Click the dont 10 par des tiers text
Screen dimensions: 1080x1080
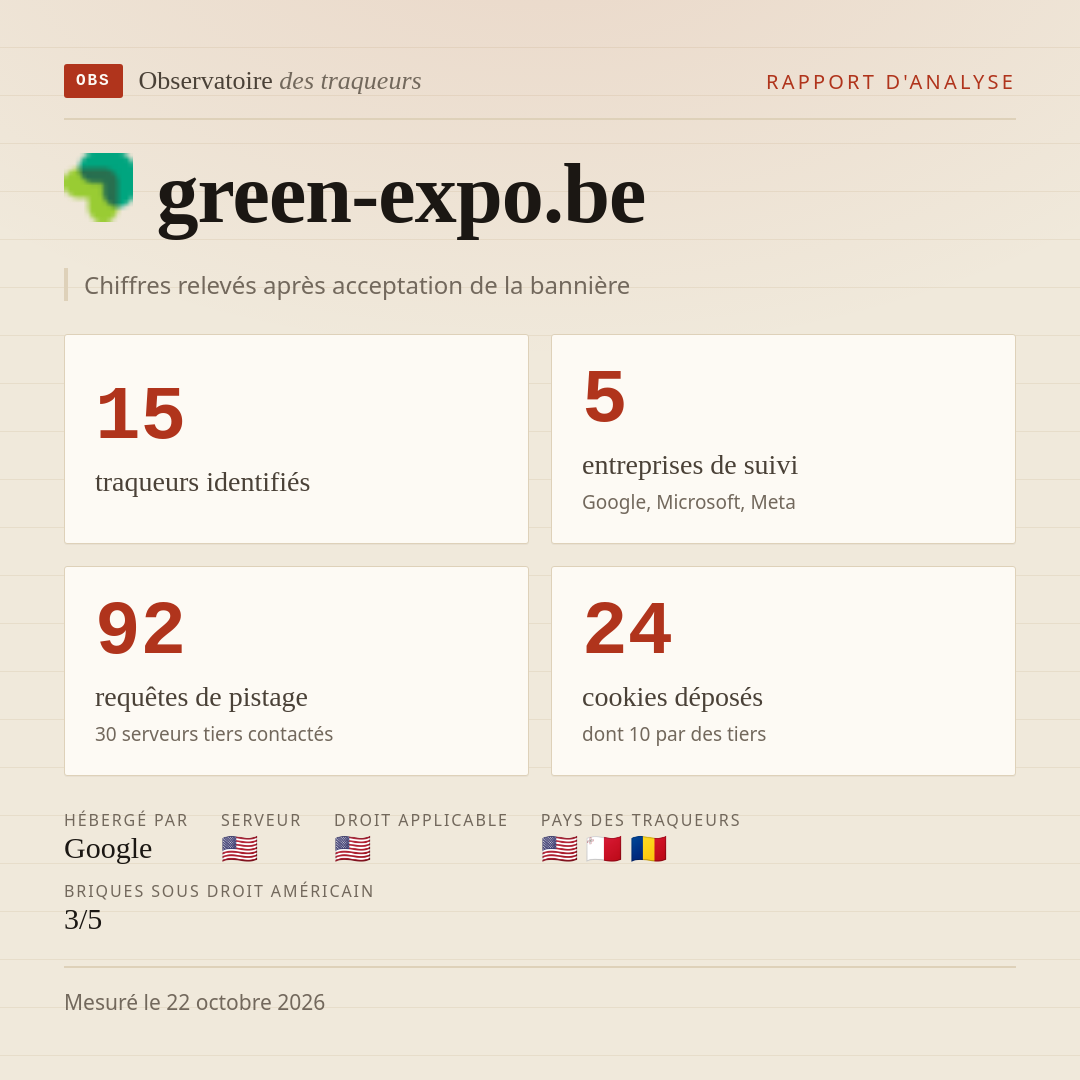tap(674, 734)
